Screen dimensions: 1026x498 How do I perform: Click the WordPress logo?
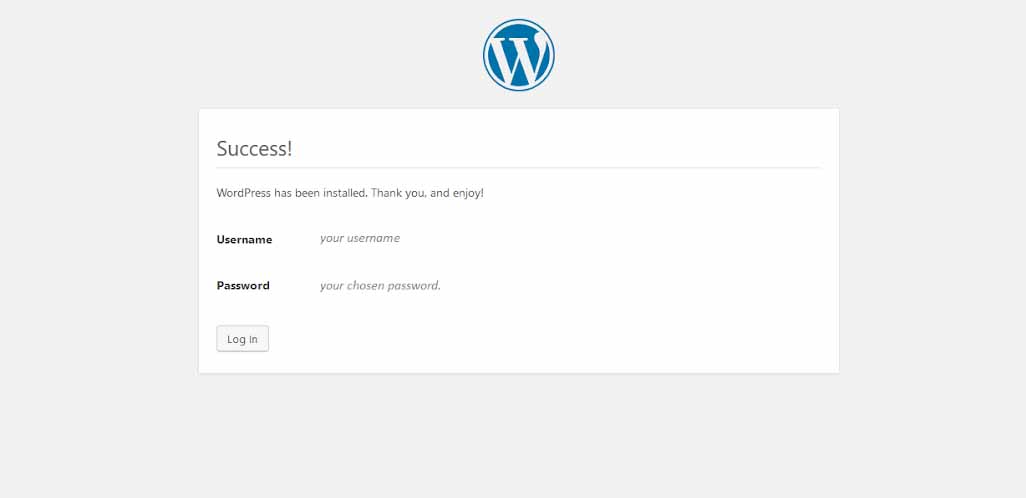point(518,56)
